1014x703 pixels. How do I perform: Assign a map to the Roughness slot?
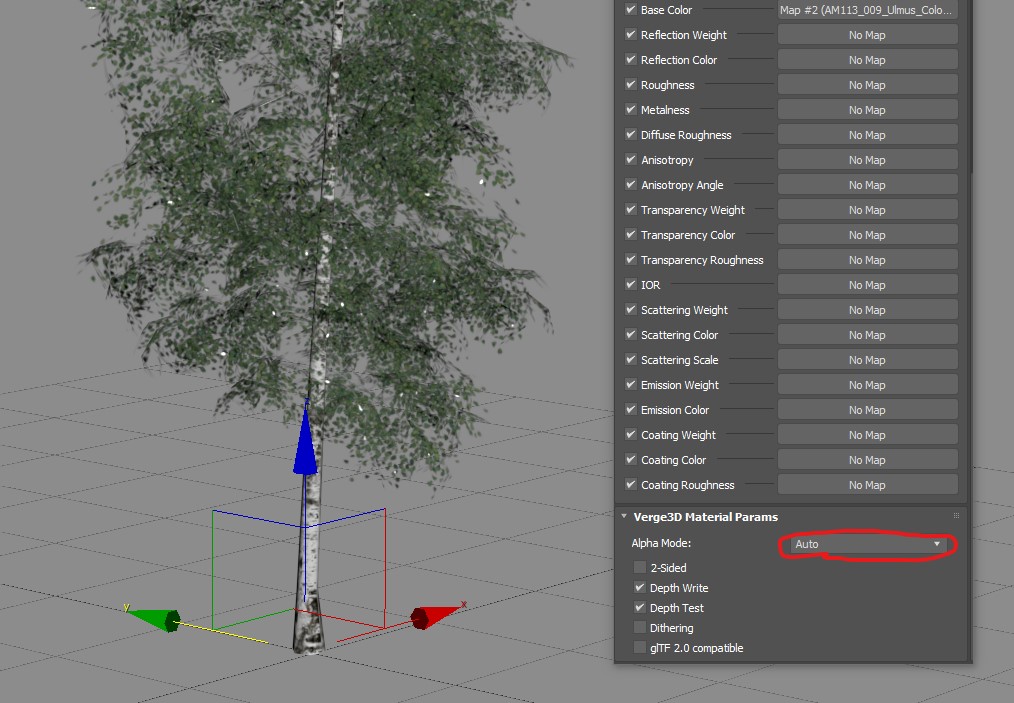tap(867, 85)
